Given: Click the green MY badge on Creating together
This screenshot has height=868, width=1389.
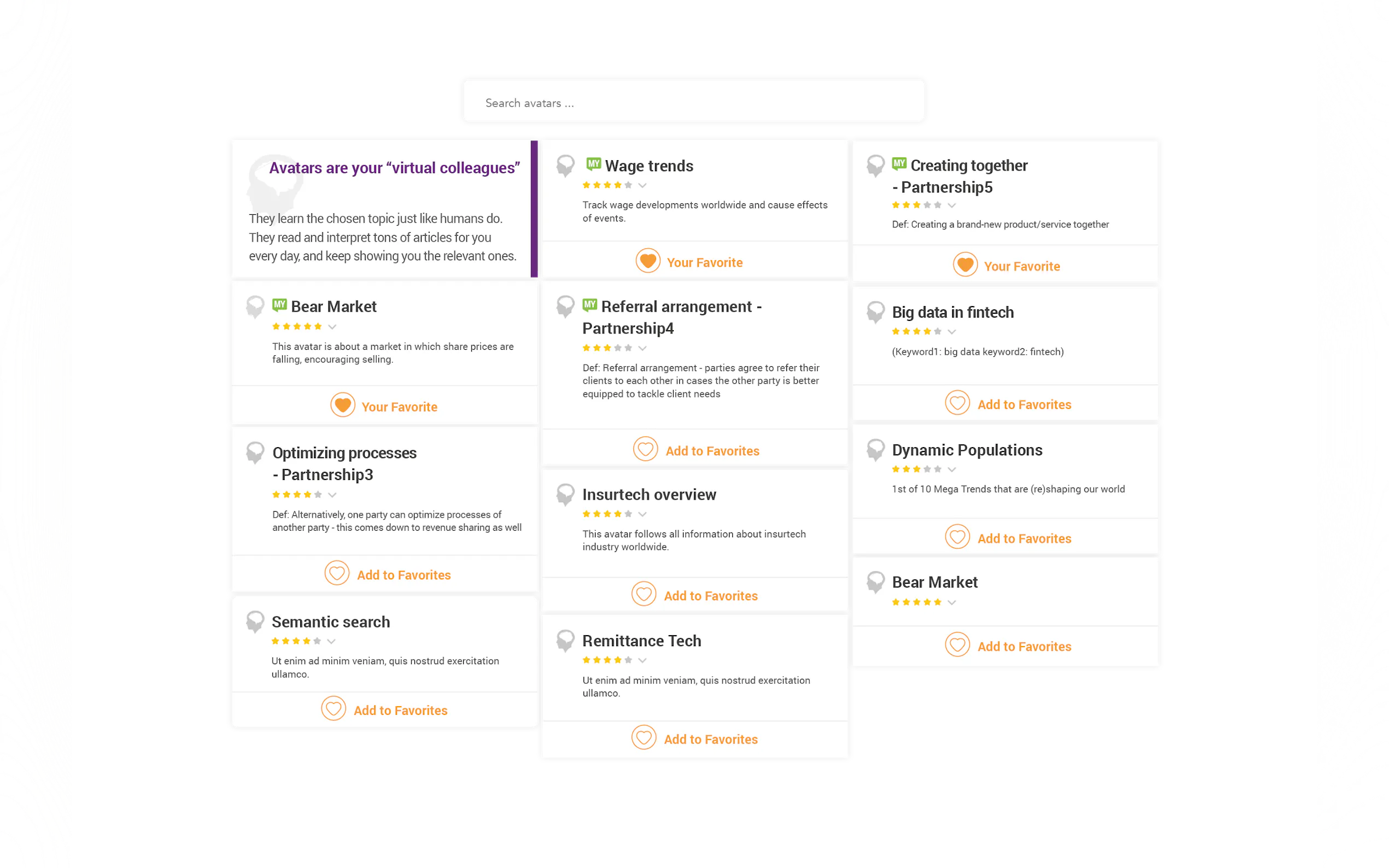Looking at the screenshot, I should point(898,164).
